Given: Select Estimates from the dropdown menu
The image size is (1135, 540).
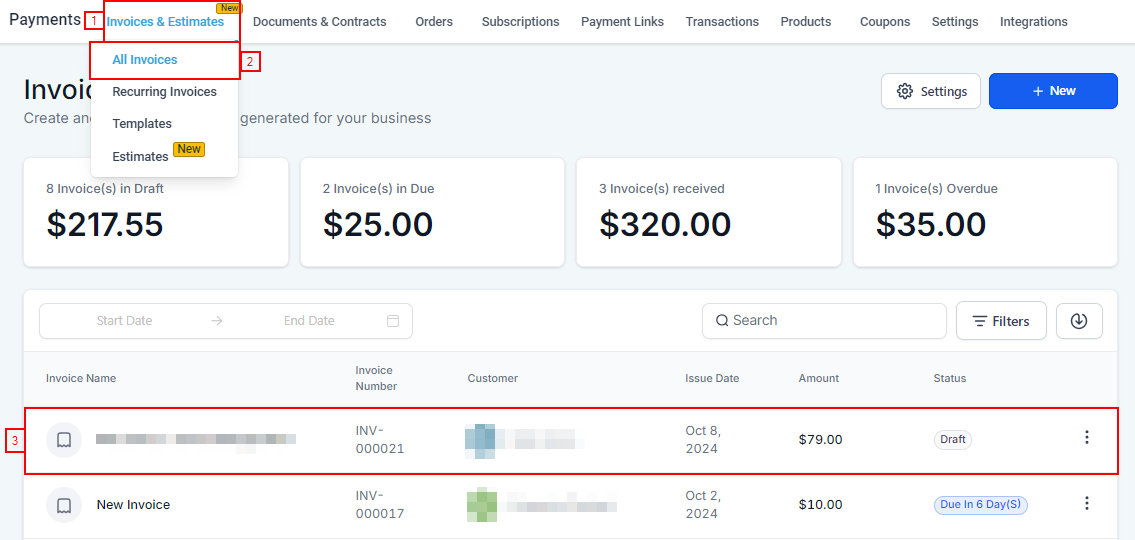Looking at the screenshot, I should (x=140, y=156).
